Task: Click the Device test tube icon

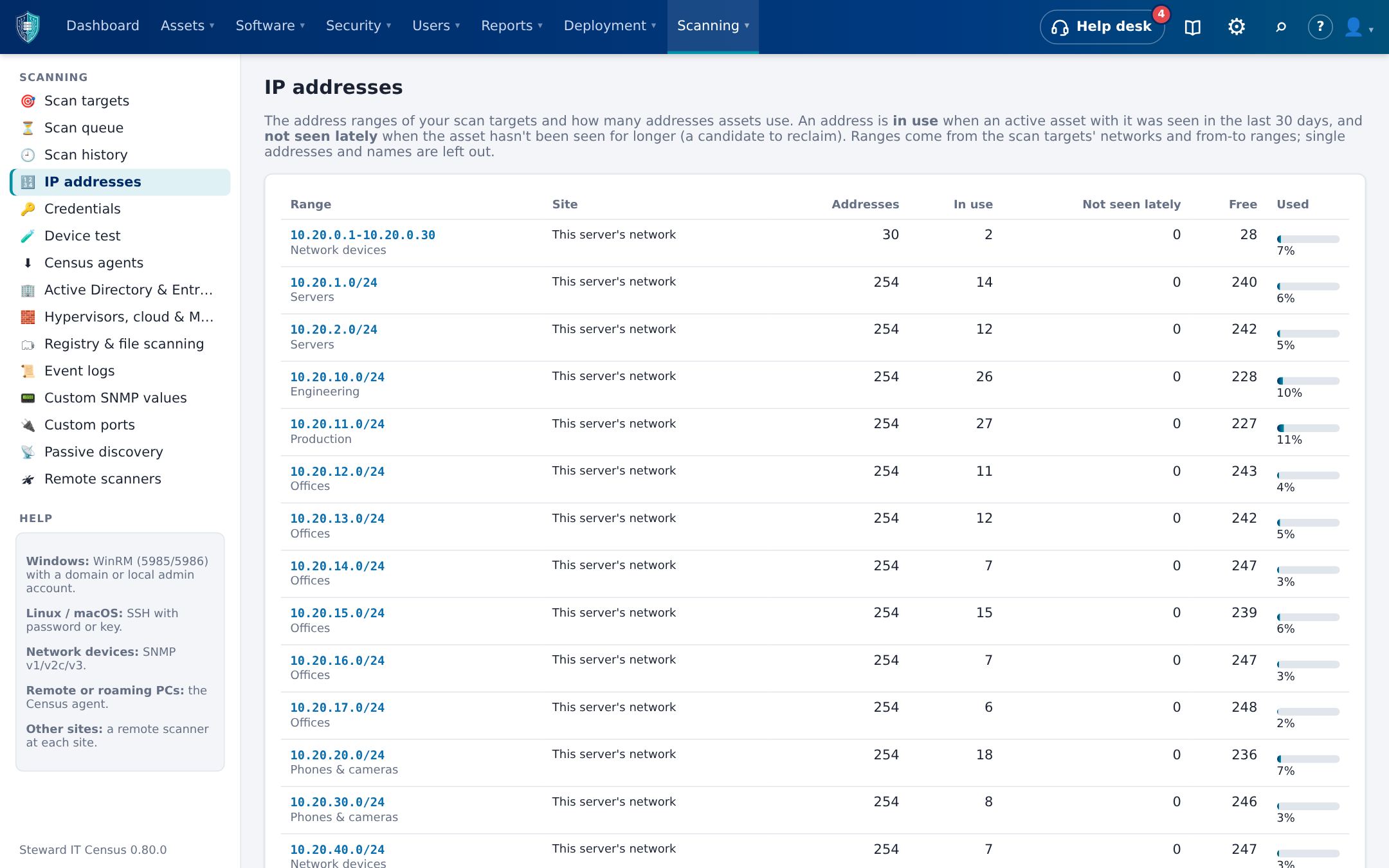Action: pyautogui.click(x=28, y=236)
